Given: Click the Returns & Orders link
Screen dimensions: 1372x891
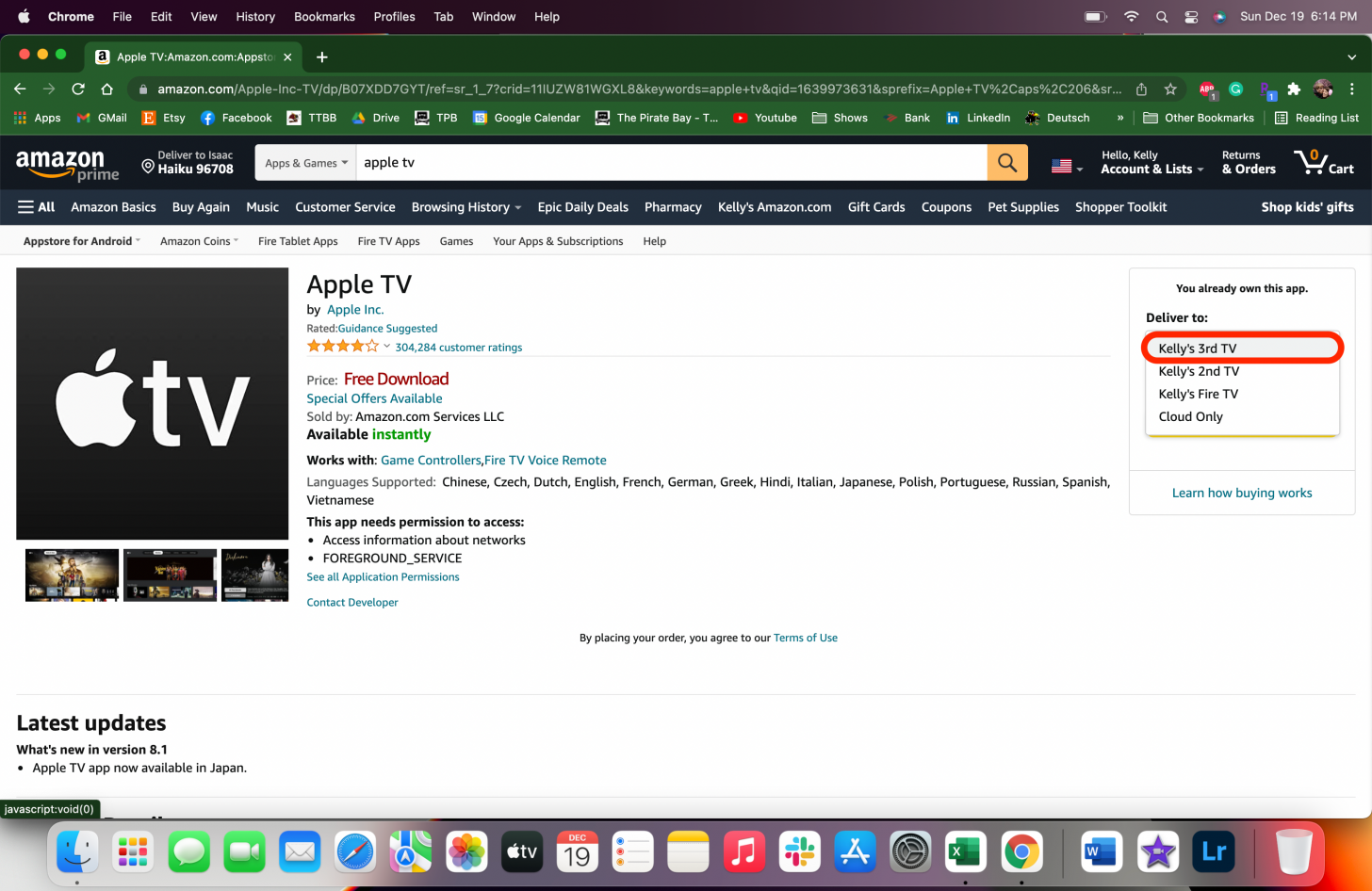Looking at the screenshot, I should (1249, 162).
